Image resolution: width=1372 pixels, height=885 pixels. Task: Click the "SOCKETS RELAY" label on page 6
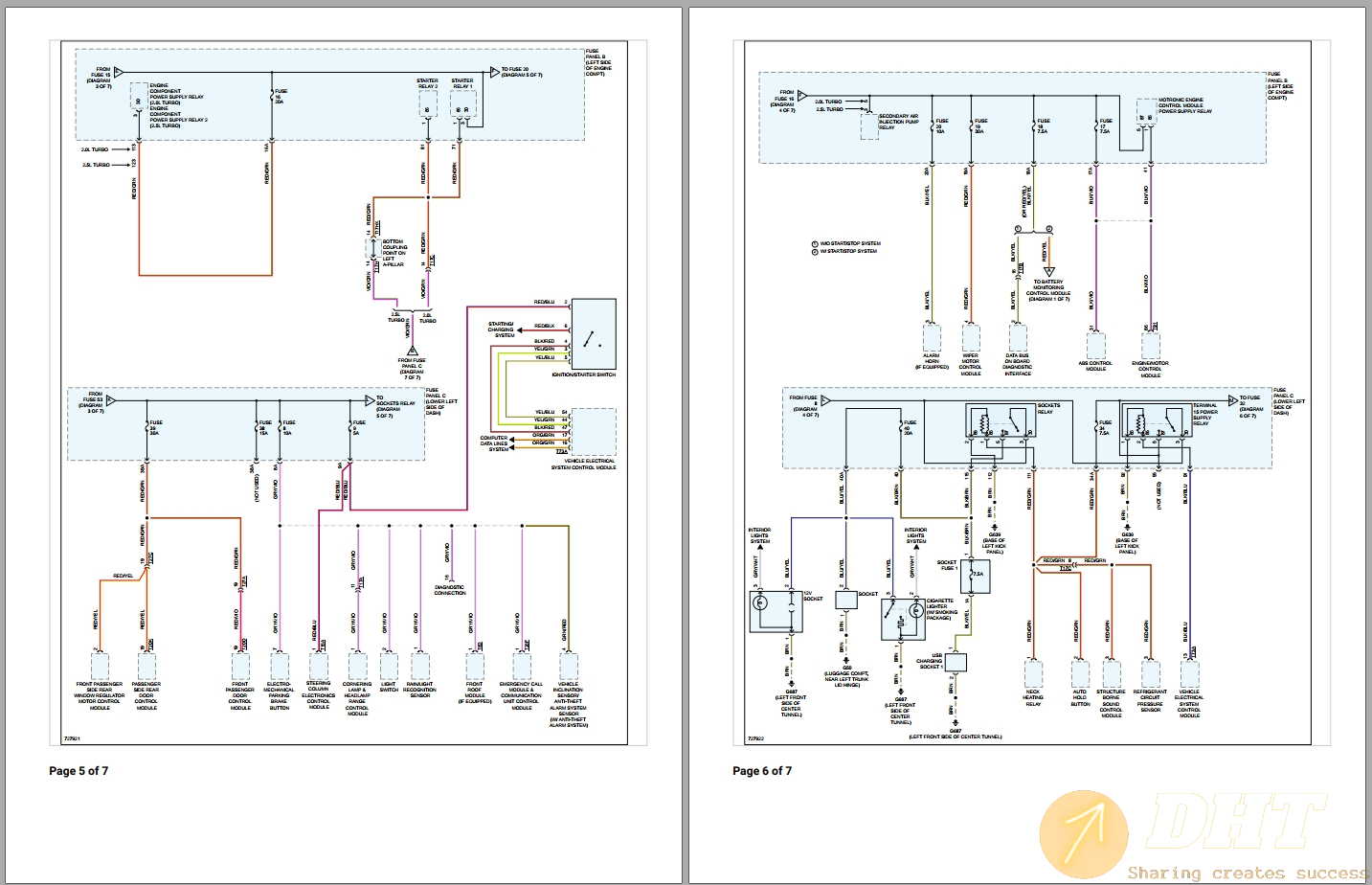pyautogui.click(x=1049, y=408)
